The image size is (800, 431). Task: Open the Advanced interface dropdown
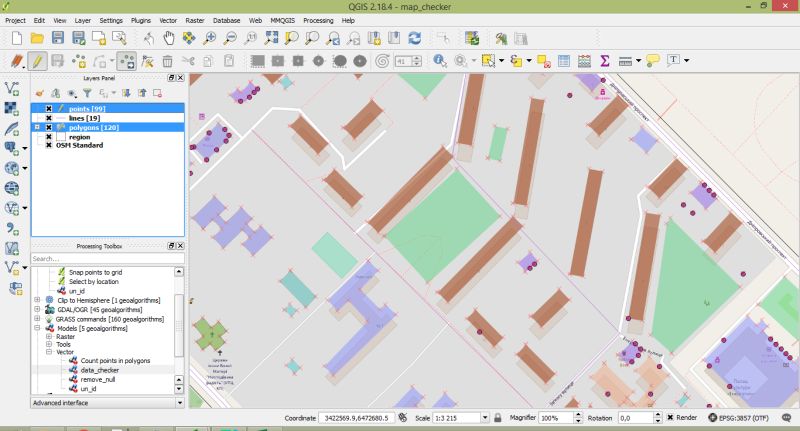180,403
